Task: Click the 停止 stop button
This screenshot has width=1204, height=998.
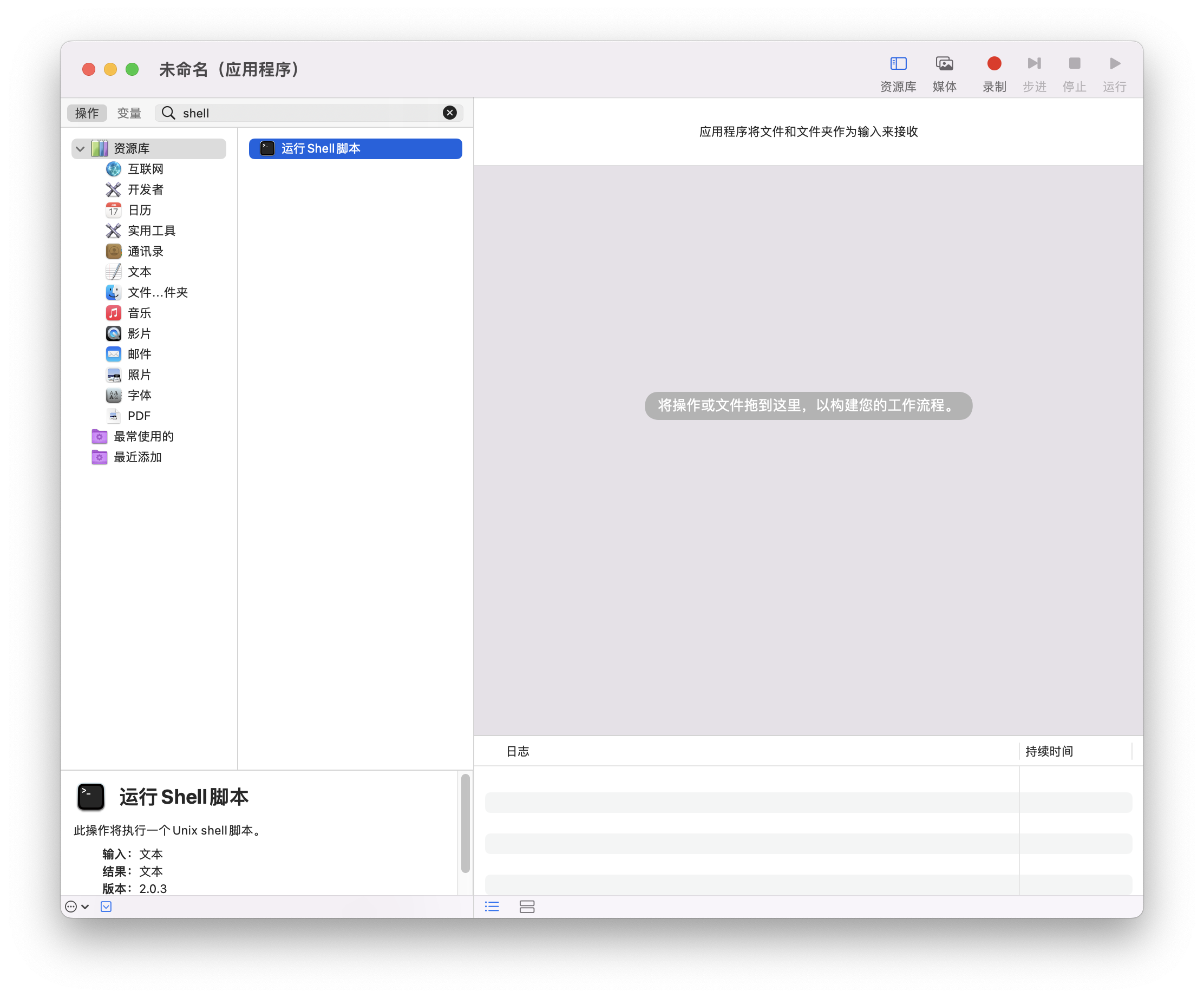Action: coord(1074,64)
